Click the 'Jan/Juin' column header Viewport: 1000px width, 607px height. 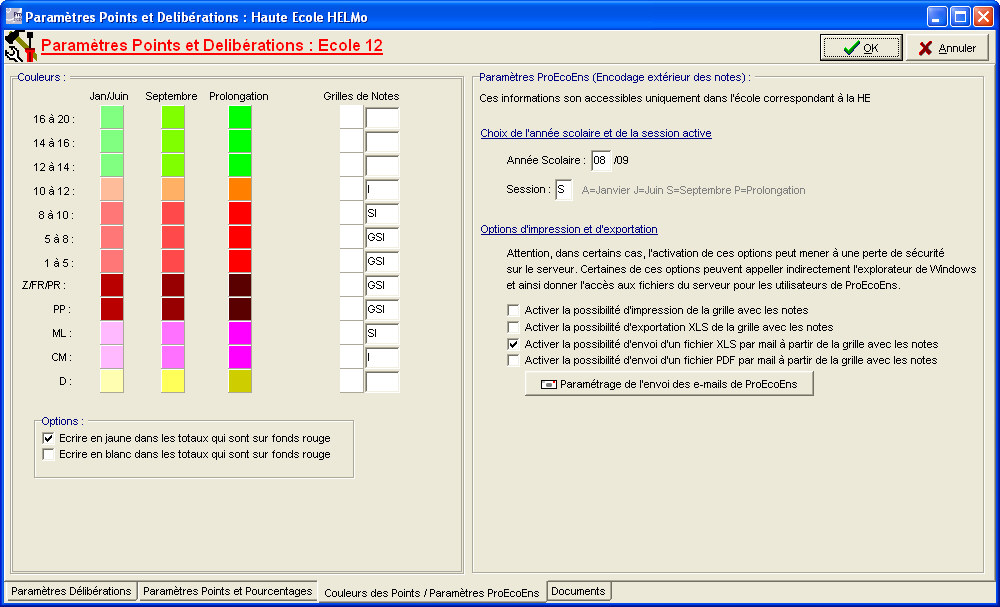(x=109, y=96)
